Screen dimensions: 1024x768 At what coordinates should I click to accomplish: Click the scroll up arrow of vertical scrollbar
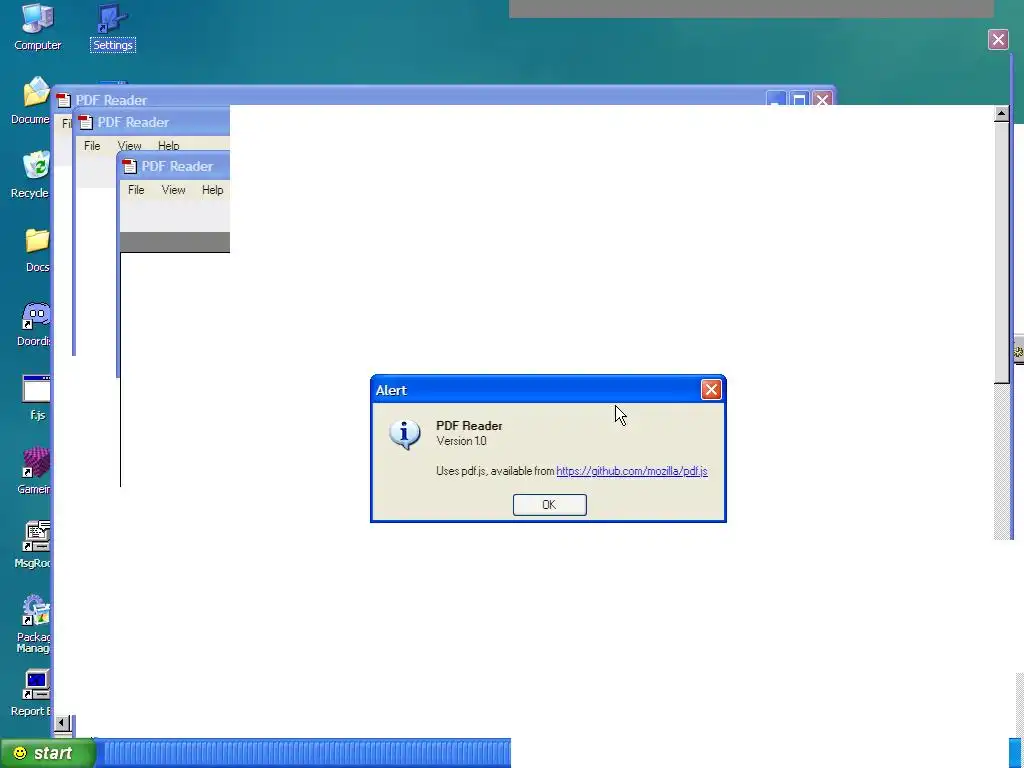pos(1001,114)
